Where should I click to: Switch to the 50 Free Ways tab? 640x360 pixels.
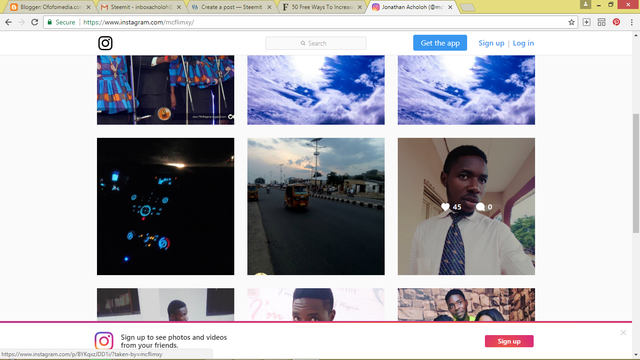tap(321, 7)
